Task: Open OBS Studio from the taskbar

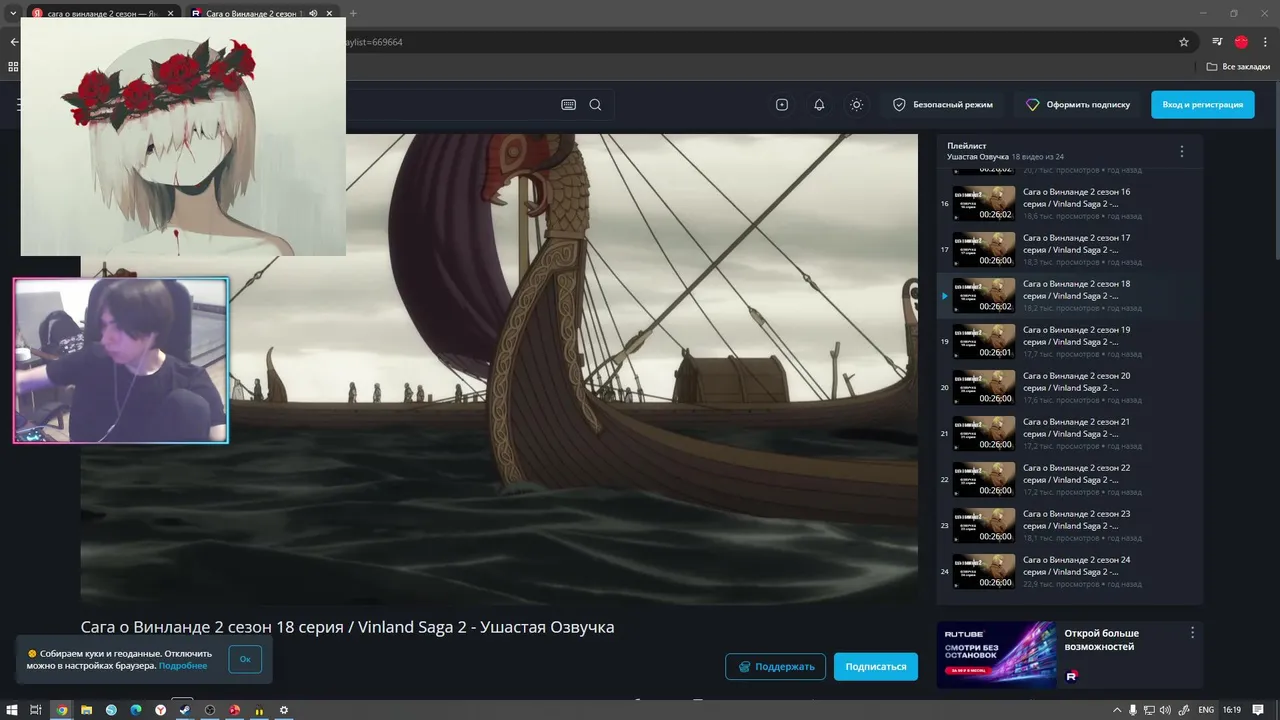Action: click(209, 710)
